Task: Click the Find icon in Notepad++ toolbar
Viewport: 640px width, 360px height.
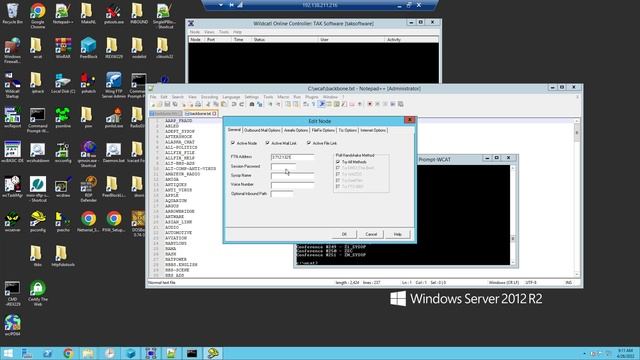Action: (252, 104)
